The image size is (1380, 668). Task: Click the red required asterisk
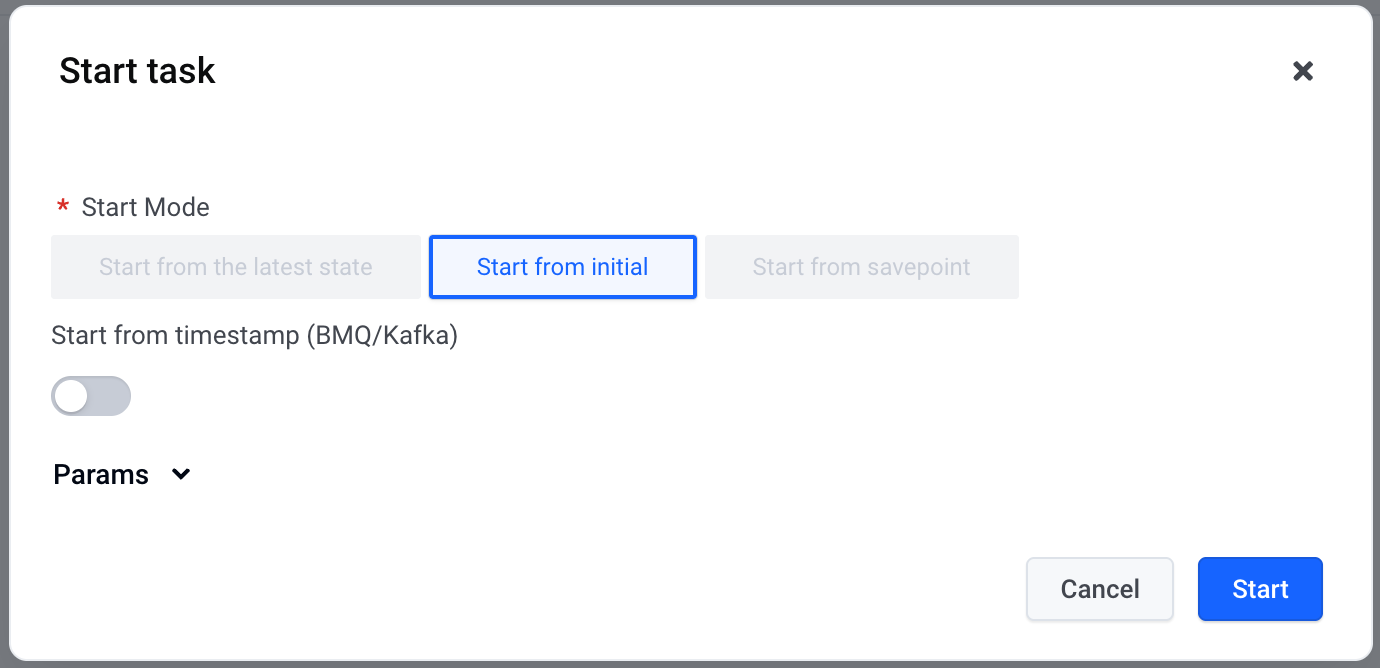pyautogui.click(x=63, y=207)
